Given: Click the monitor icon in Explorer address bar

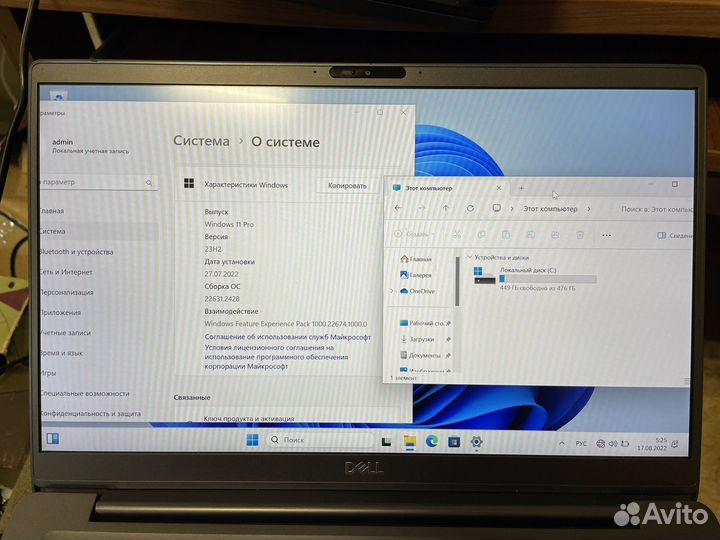Looking at the screenshot, I should [496, 208].
